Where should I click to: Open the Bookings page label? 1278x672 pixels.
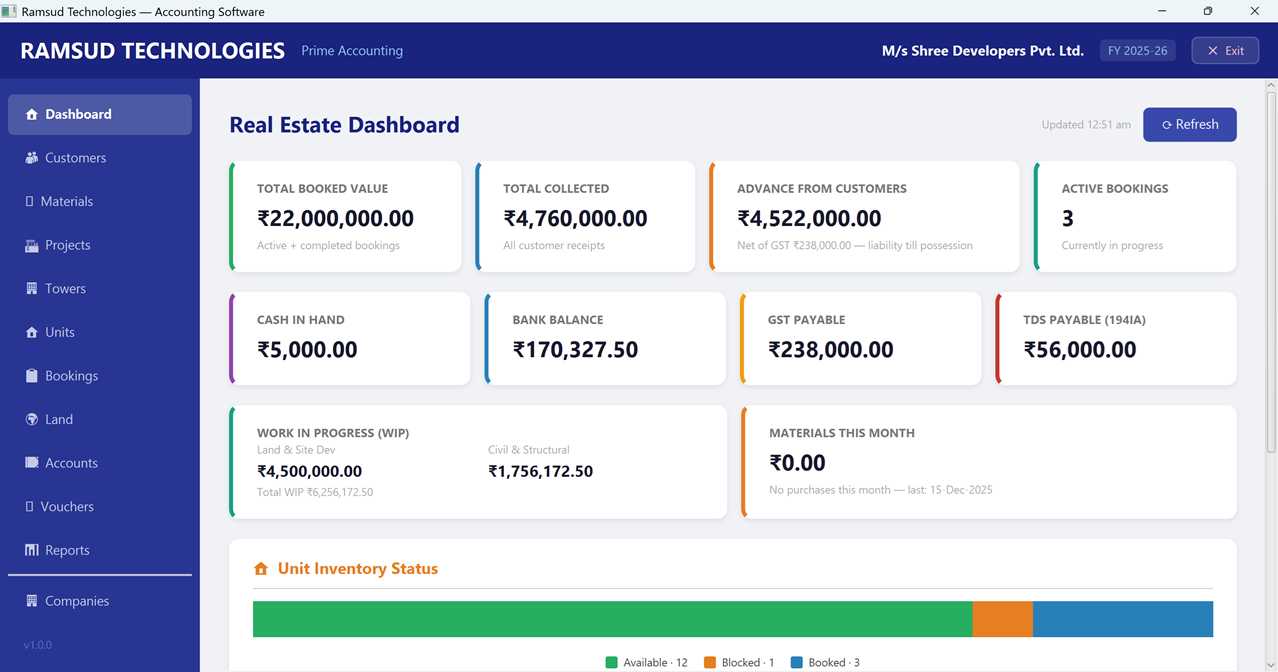[x=71, y=376]
